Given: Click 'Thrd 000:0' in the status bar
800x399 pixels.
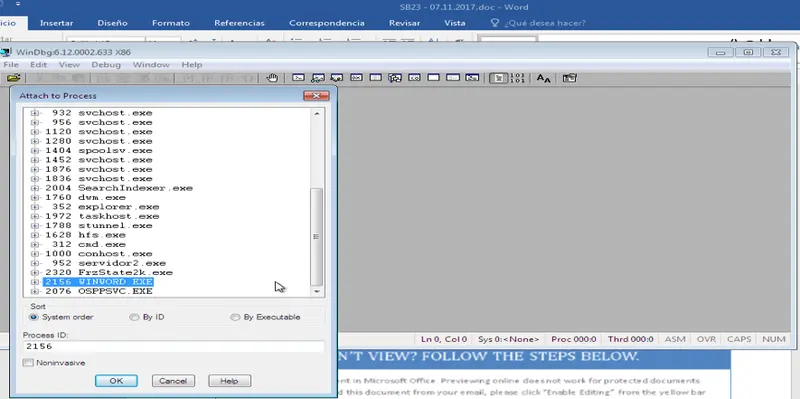Looking at the screenshot, I should (x=630, y=339).
